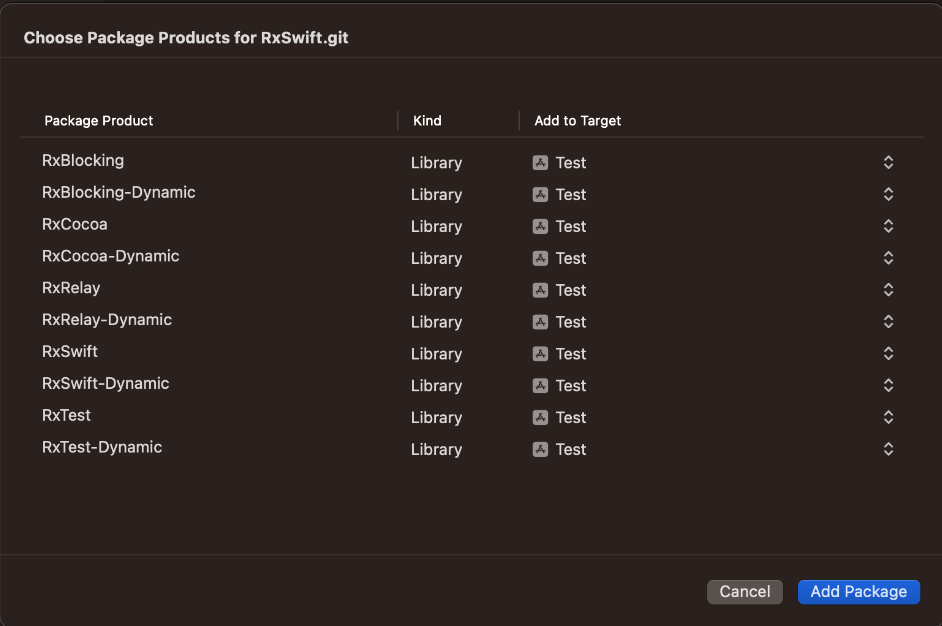942x626 pixels.
Task: Click the app target icon in RxSwift-Dynamic row
Action: click(540, 386)
